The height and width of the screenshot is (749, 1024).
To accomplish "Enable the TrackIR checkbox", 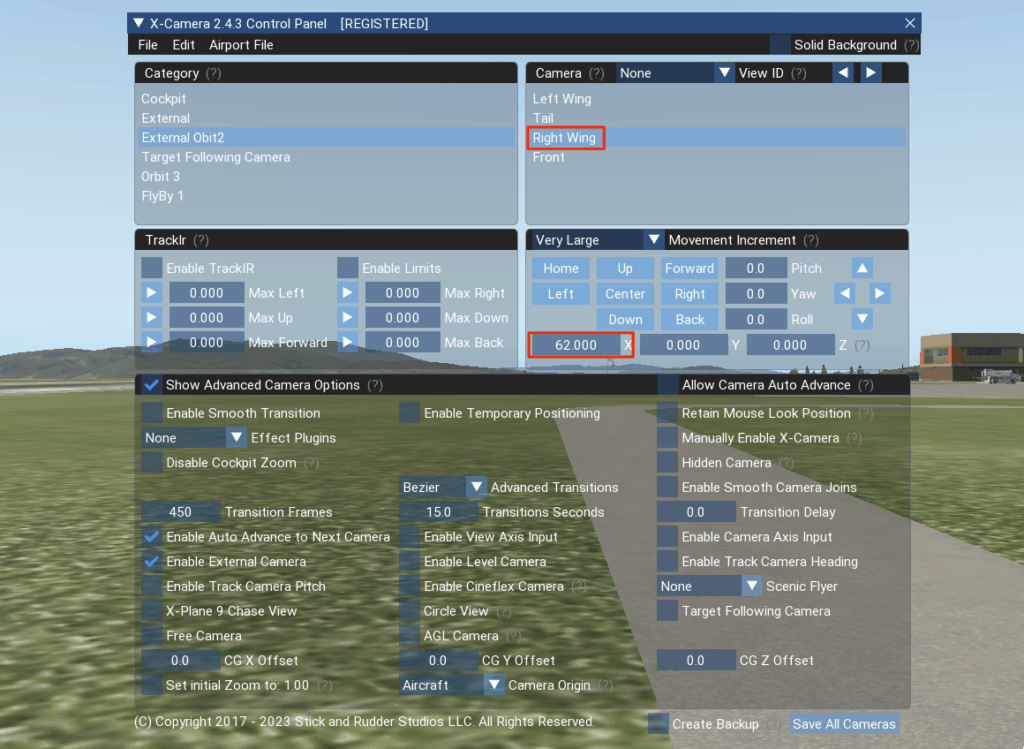I will [x=152, y=268].
